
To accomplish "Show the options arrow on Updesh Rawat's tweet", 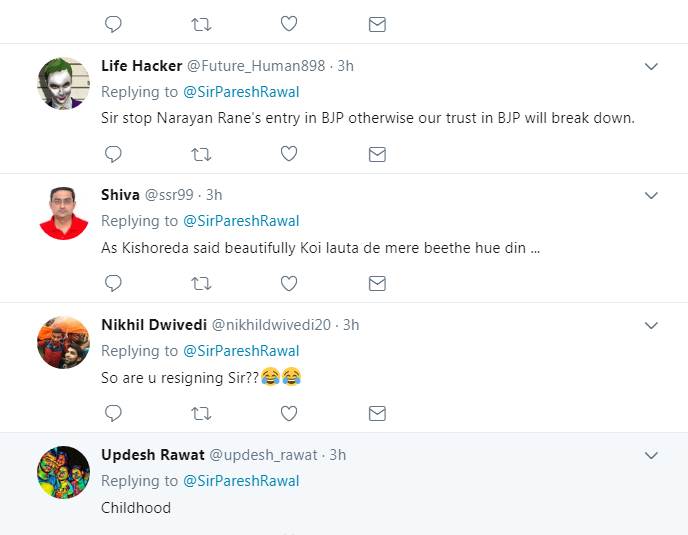I will pos(651,456).
